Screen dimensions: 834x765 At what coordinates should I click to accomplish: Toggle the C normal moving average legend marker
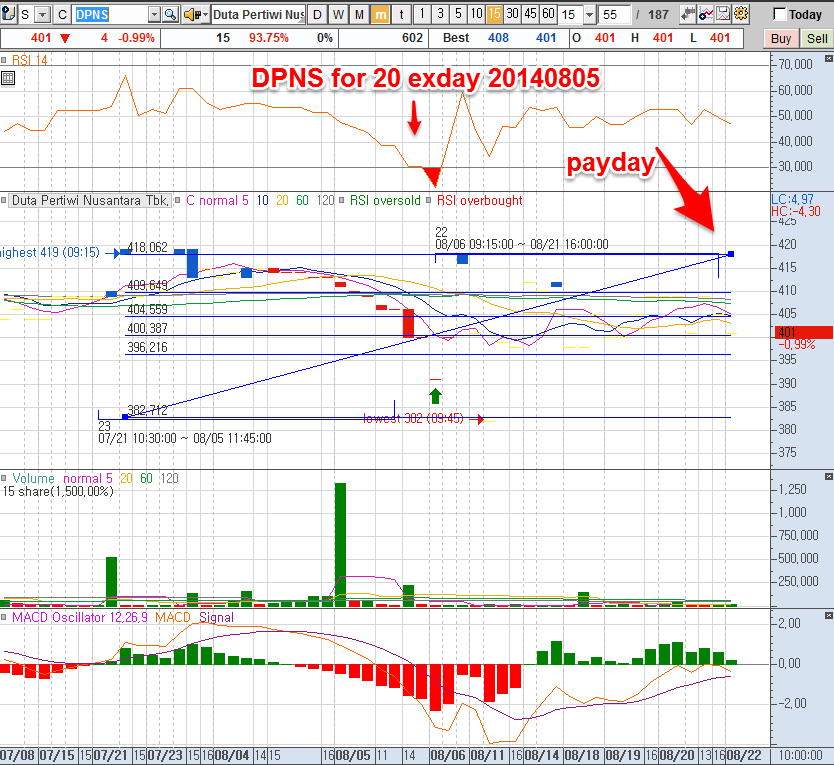tap(178, 201)
